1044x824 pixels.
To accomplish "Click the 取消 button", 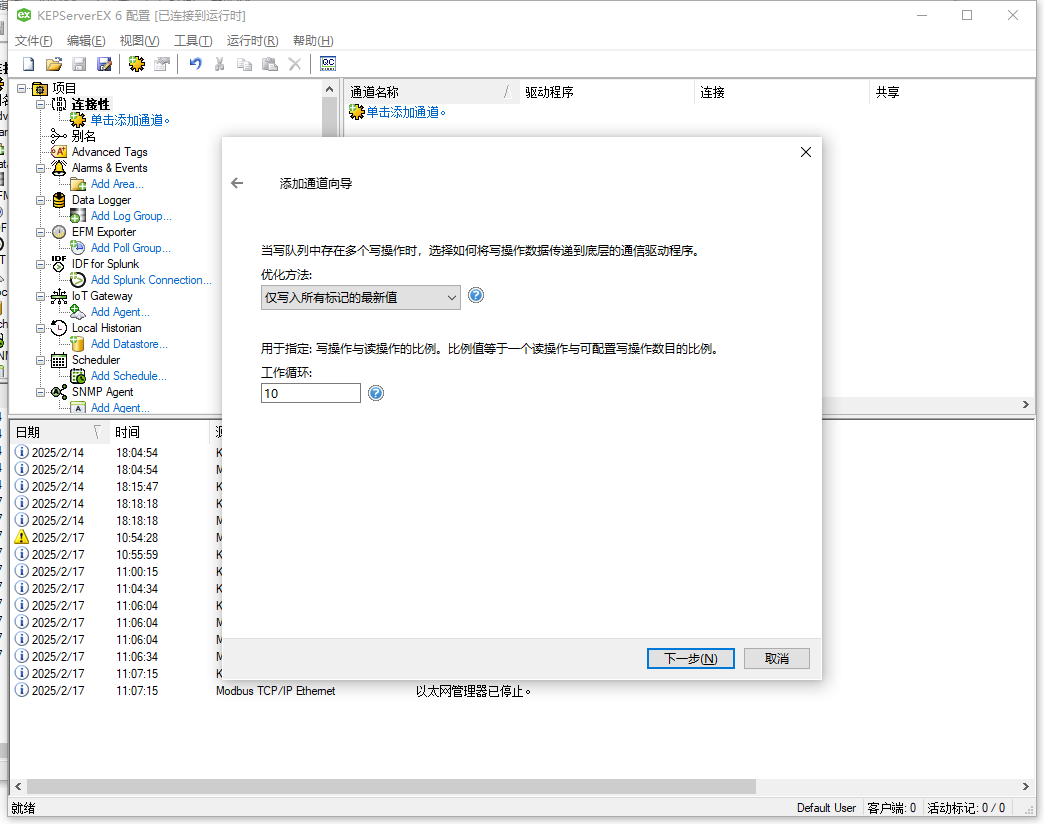I will (776, 658).
